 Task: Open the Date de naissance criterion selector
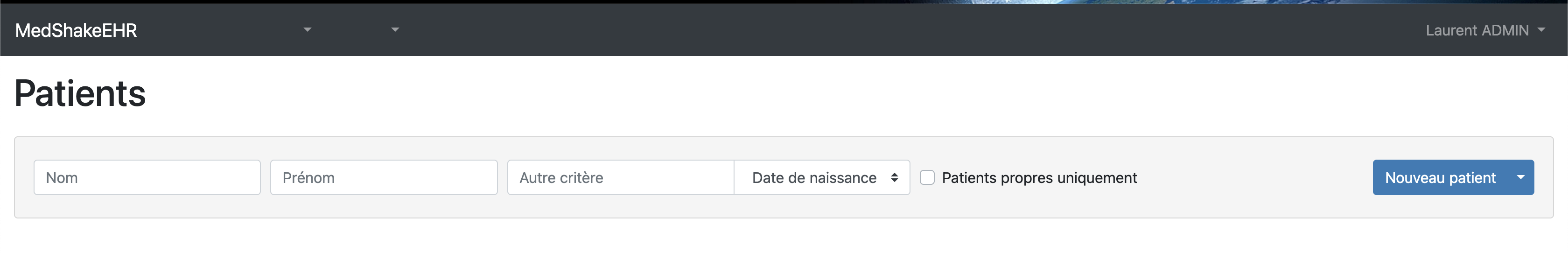click(821, 177)
